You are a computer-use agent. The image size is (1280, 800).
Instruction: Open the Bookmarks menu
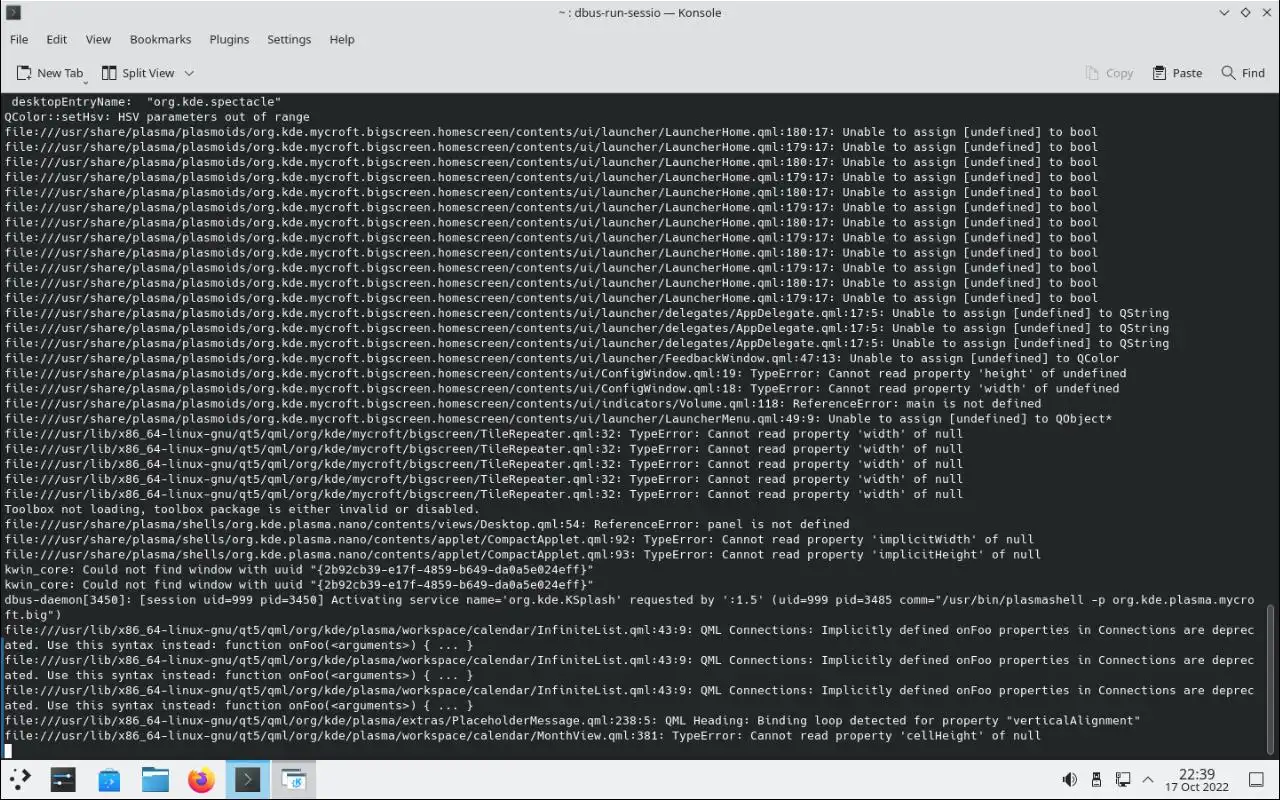160,39
